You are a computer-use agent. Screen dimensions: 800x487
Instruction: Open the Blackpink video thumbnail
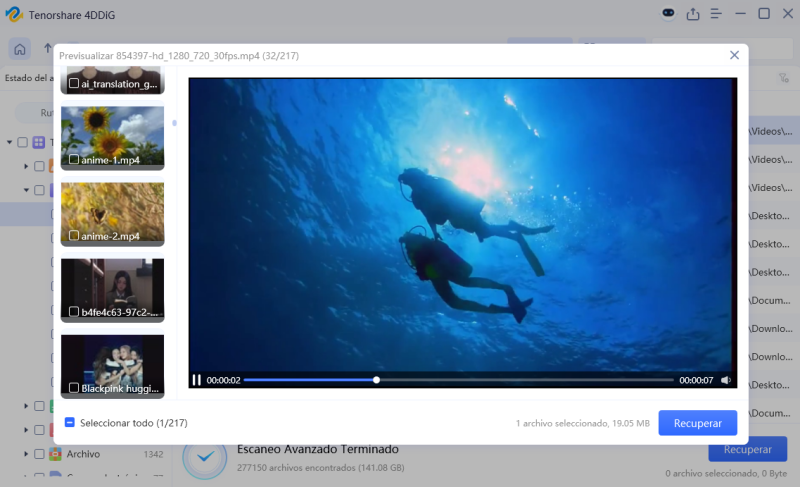[112, 362]
